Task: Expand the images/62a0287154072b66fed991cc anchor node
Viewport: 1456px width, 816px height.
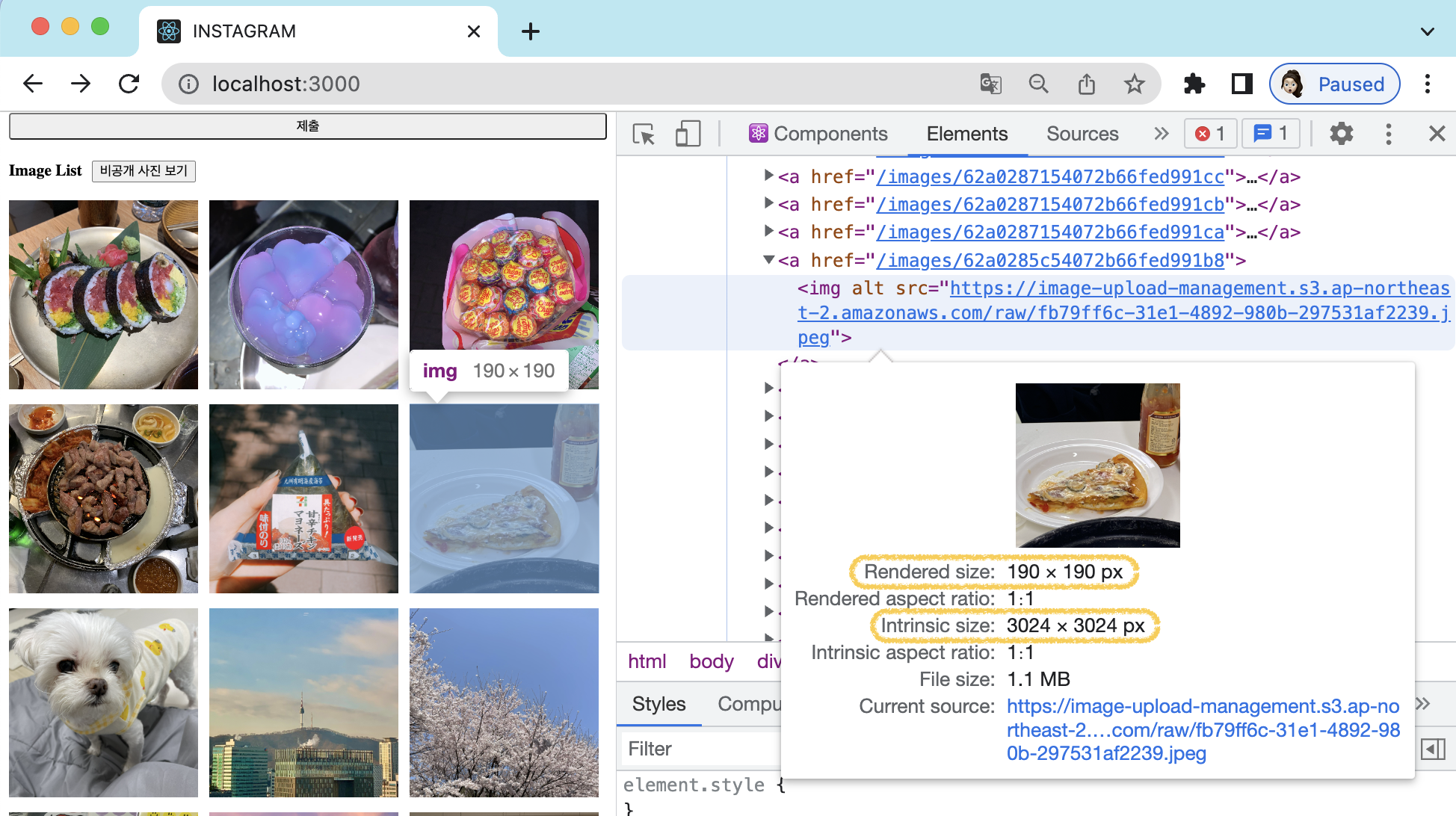Action: [x=768, y=176]
